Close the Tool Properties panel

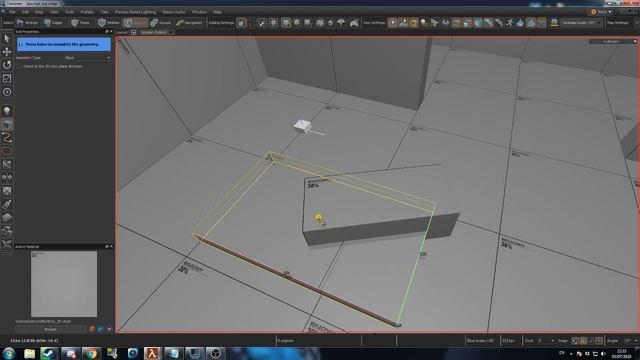click(x=111, y=31)
